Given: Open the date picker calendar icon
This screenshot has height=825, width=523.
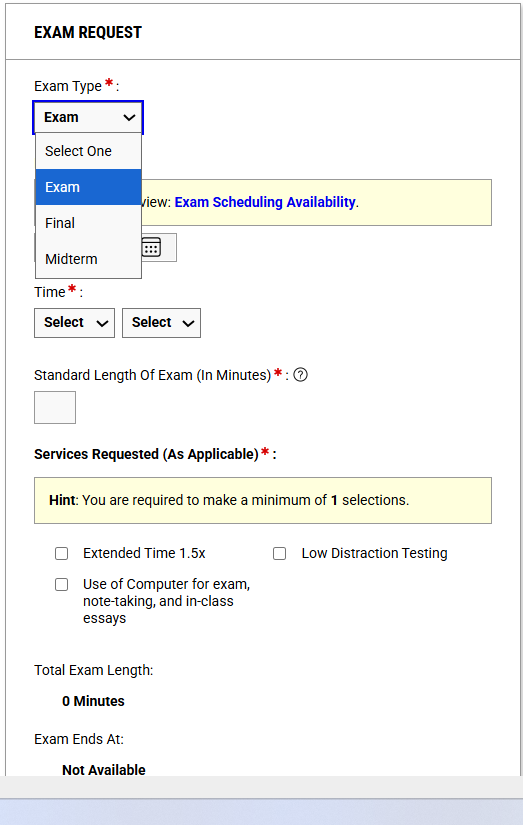Looking at the screenshot, I should 152,247.
